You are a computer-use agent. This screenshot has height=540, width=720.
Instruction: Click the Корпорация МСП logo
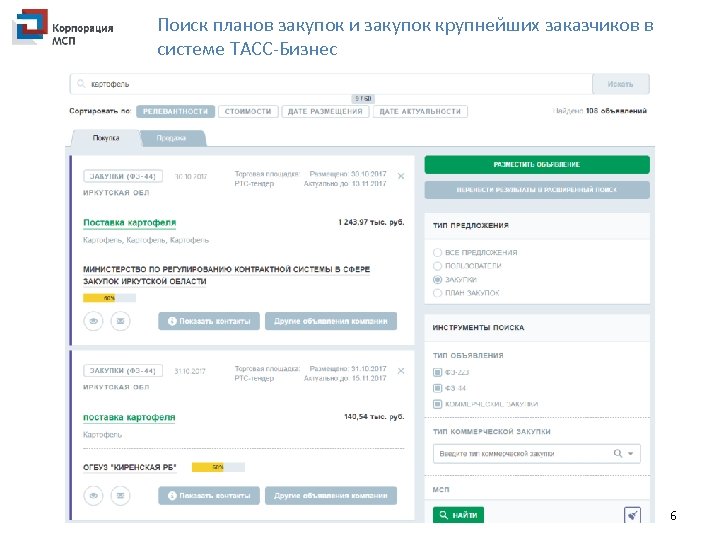pyautogui.click(x=62, y=28)
